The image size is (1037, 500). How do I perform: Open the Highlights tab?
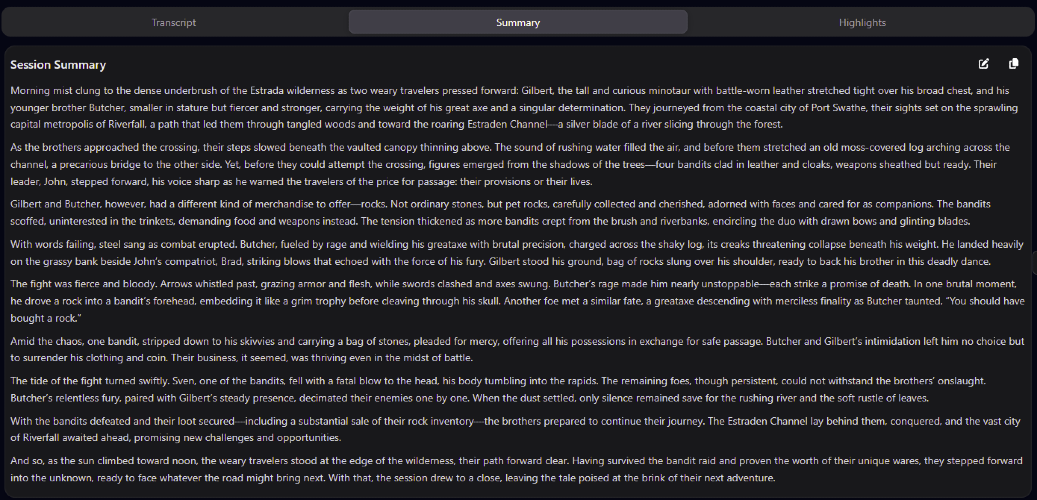[862, 22]
